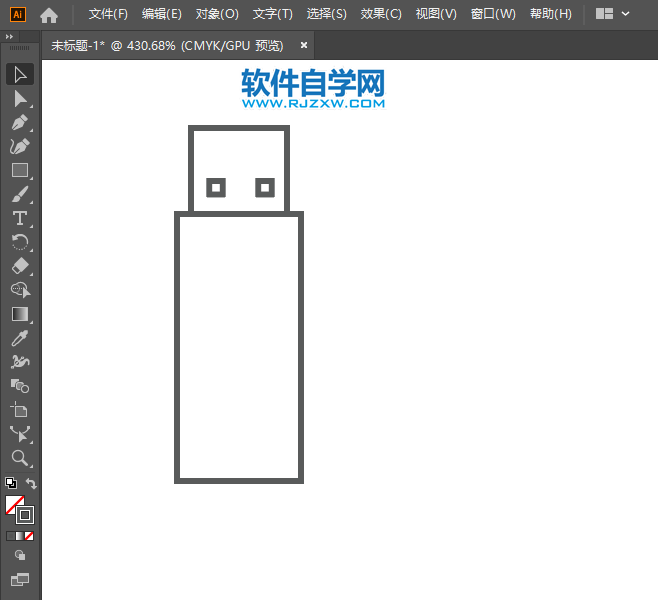
Task: Close the 未标题-1 document tab
Action: [304, 45]
